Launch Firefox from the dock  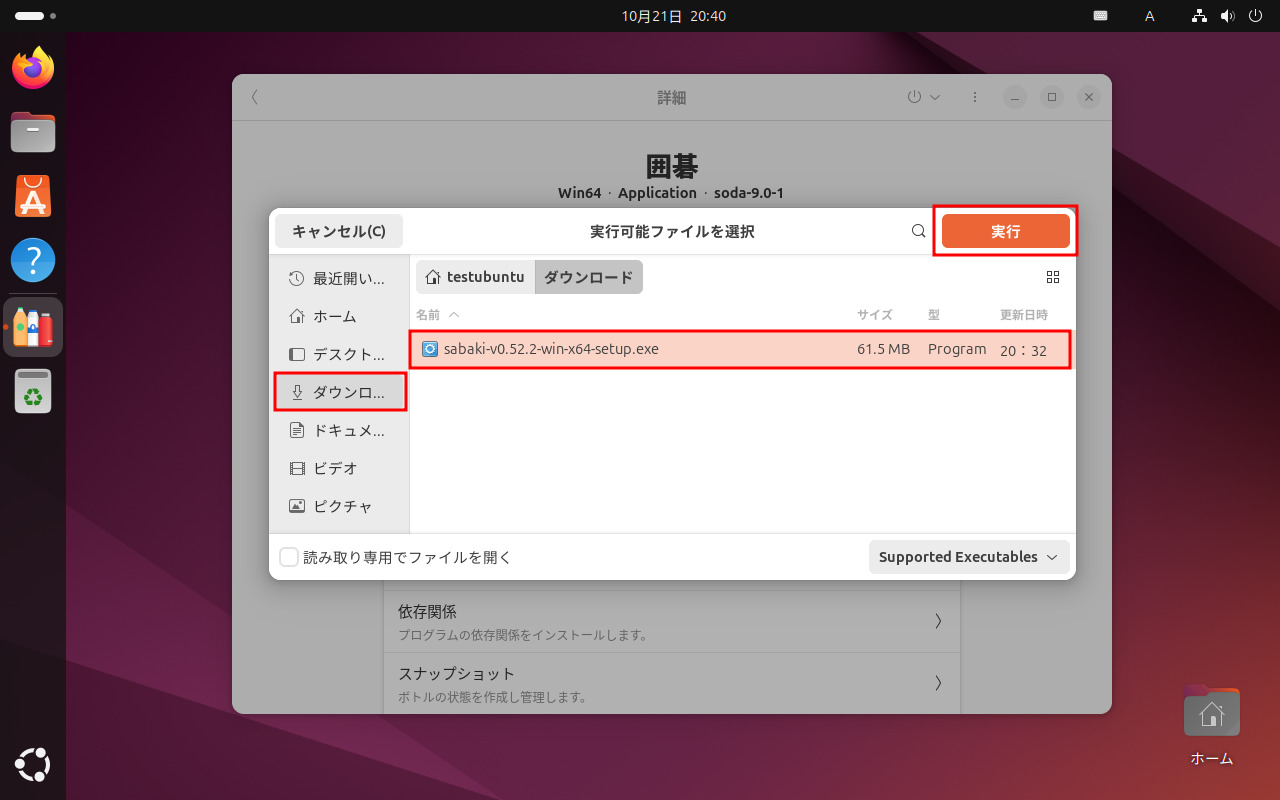[x=33, y=68]
